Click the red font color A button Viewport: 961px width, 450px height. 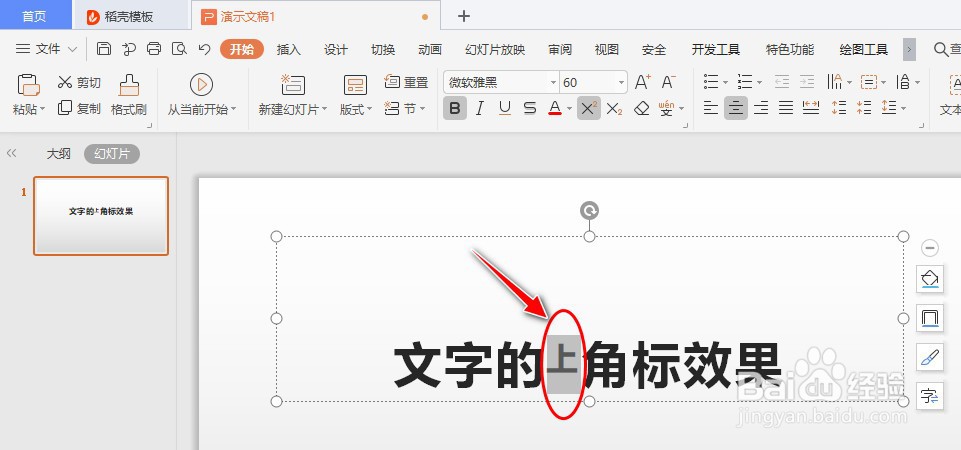555,109
